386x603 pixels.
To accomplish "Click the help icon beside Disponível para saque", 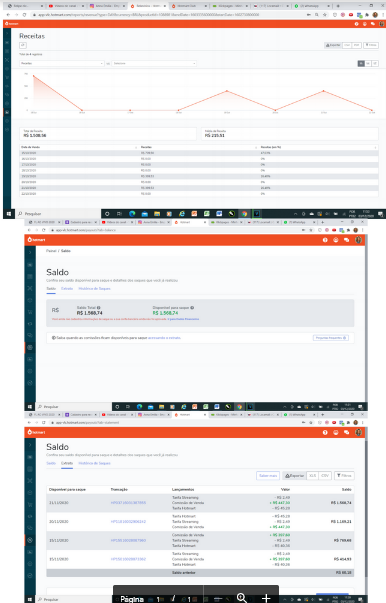I will [192, 308].
